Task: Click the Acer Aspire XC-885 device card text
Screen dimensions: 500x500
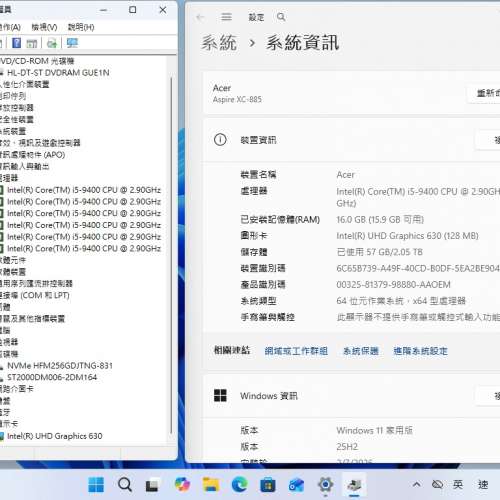Action: (237, 93)
